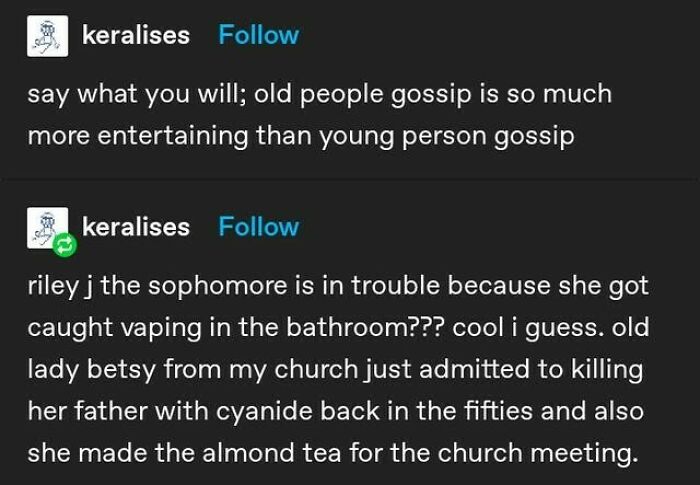Click the green reblog badge icon
The image size is (700, 485).
coord(65,245)
